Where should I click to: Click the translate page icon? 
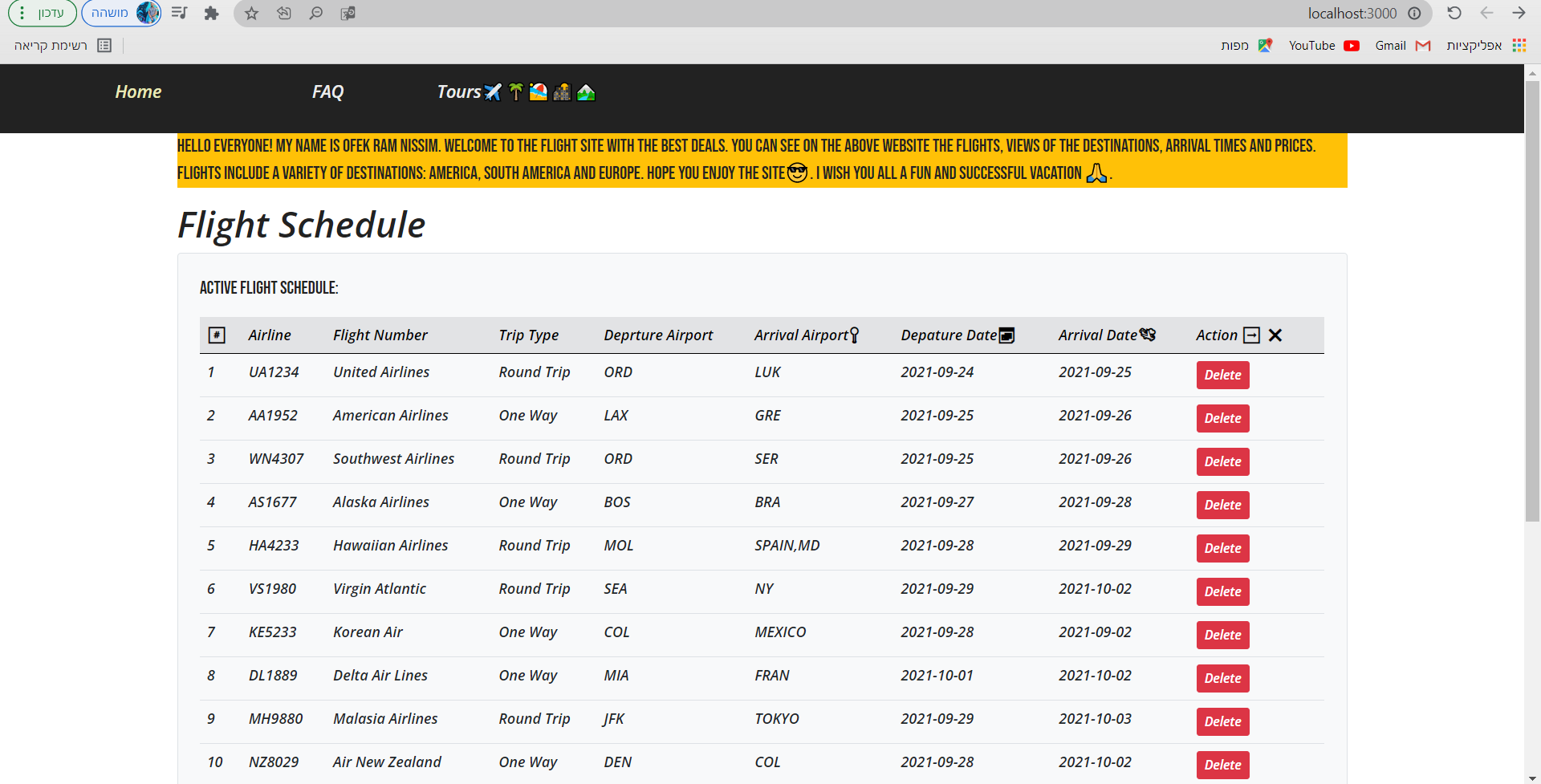tap(348, 14)
